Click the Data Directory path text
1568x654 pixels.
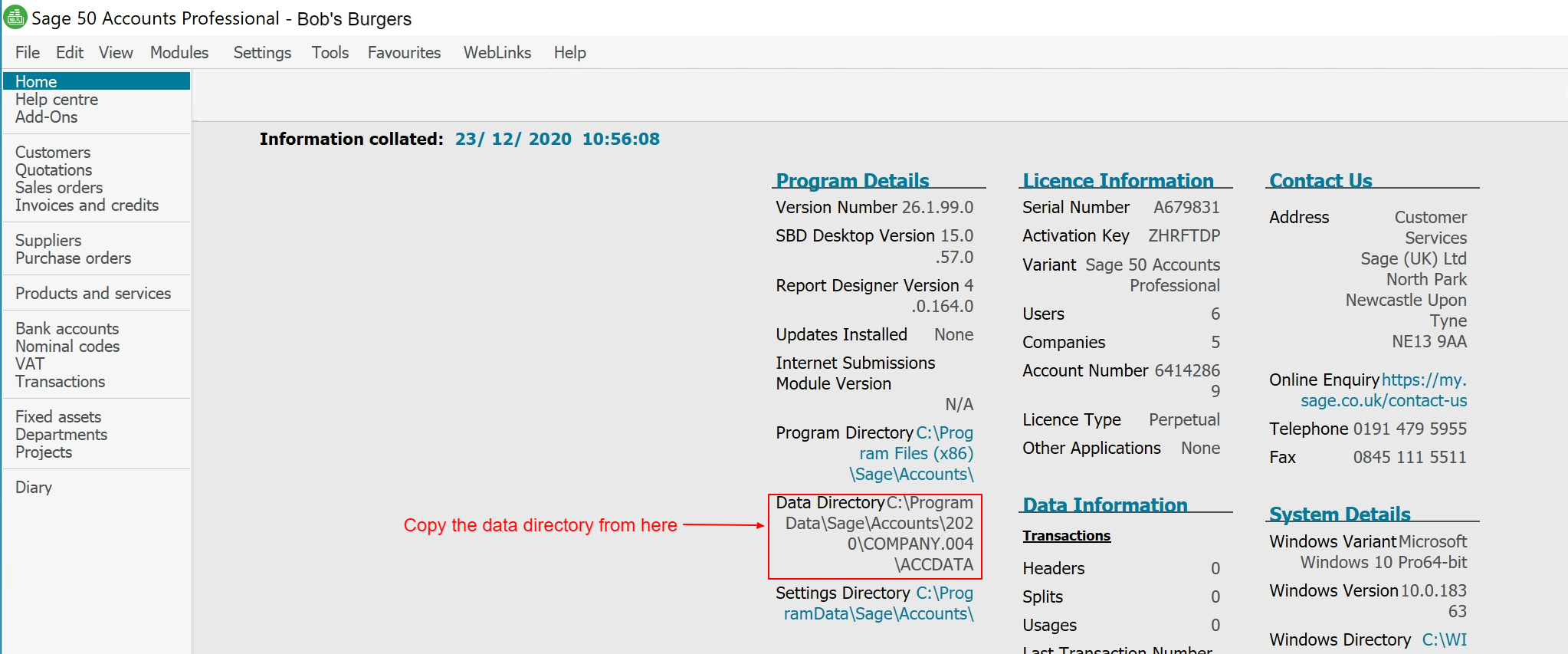click(878, 534)
